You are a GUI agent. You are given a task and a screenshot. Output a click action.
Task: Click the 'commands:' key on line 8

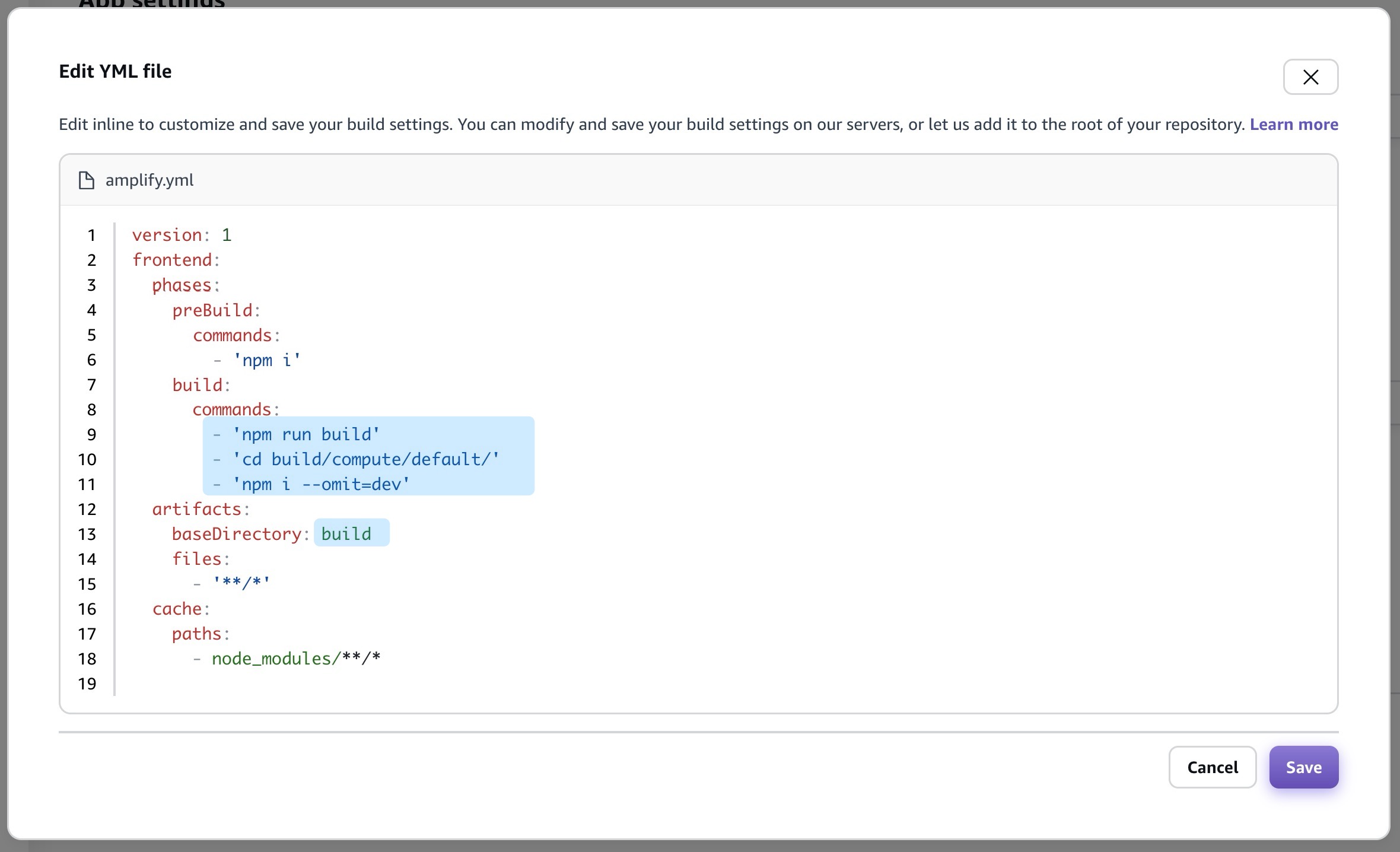236,409
